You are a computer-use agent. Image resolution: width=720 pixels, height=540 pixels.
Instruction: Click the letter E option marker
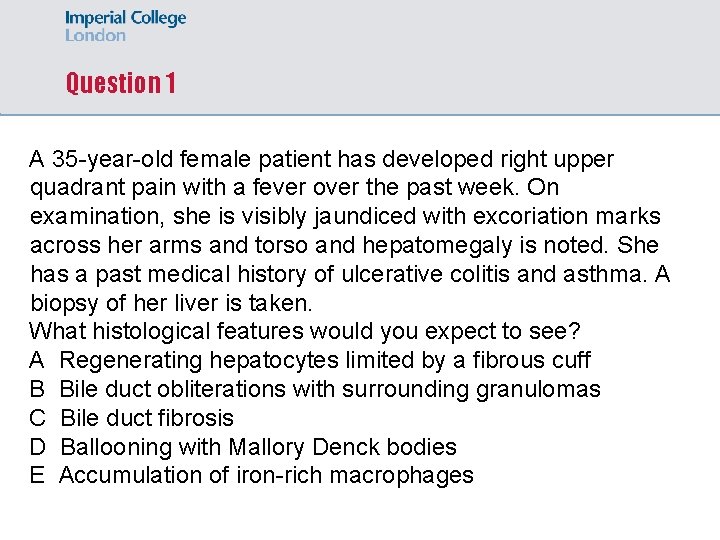click(38, 475)
